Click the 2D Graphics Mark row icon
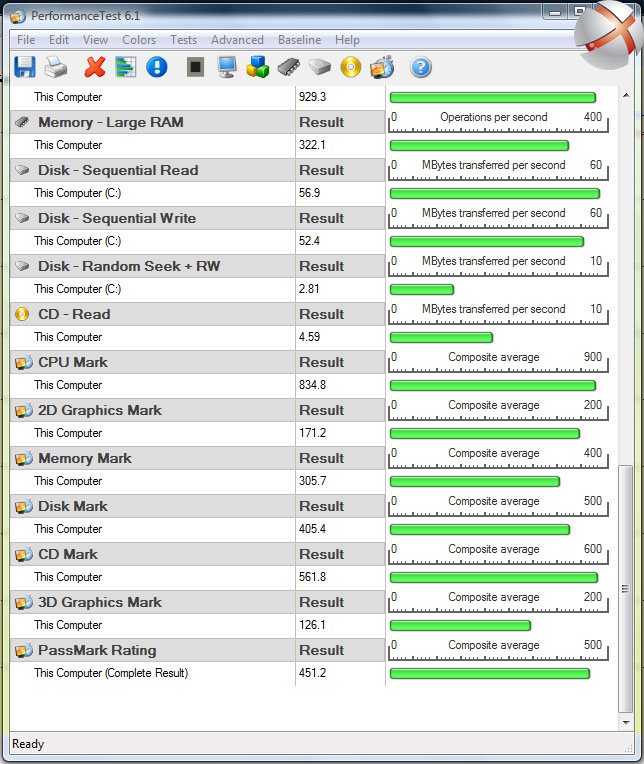Image resolution: width=644 pixels, height=764 pixels. coord(23,410)
